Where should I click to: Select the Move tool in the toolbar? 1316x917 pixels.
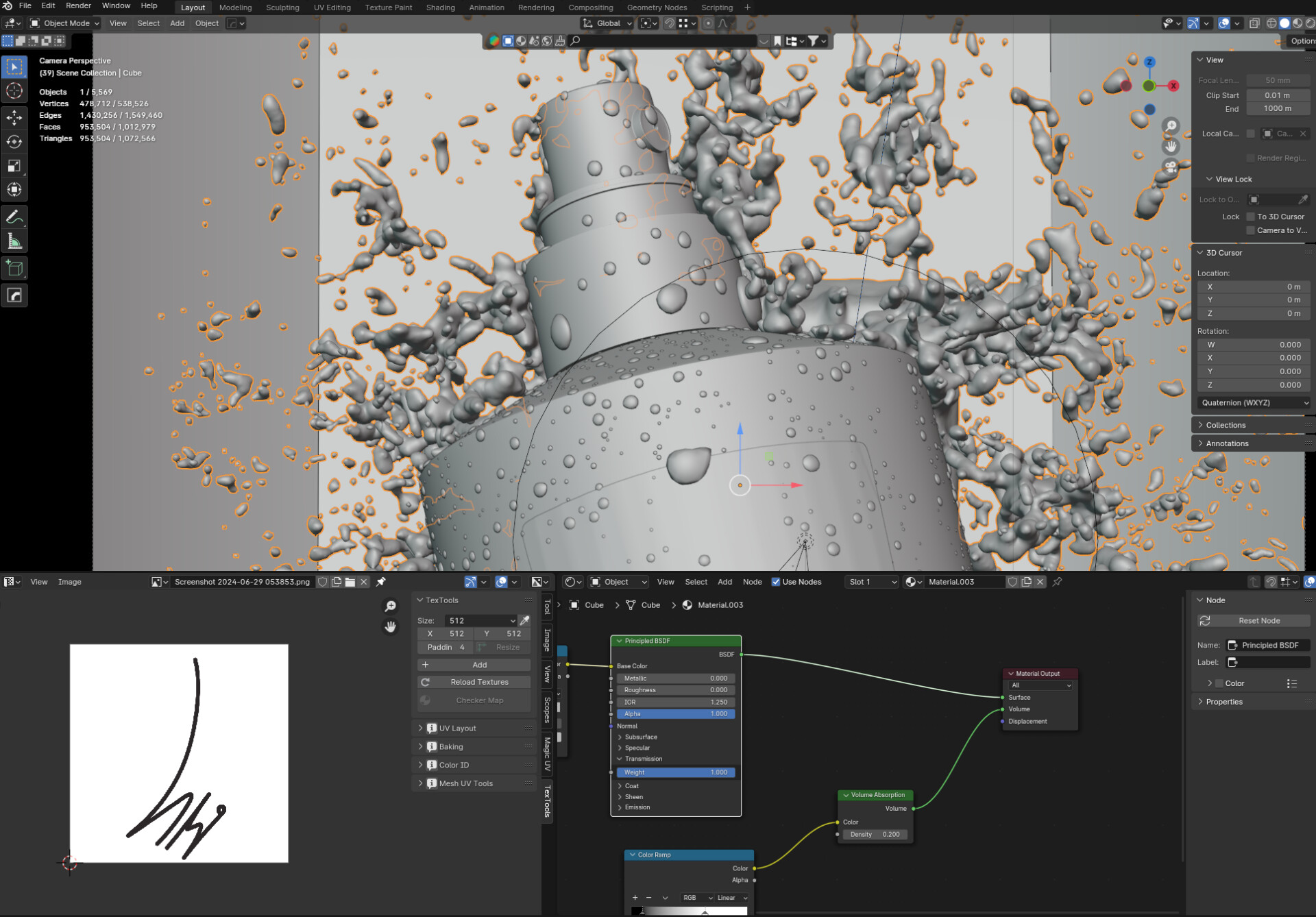(14, 117)
